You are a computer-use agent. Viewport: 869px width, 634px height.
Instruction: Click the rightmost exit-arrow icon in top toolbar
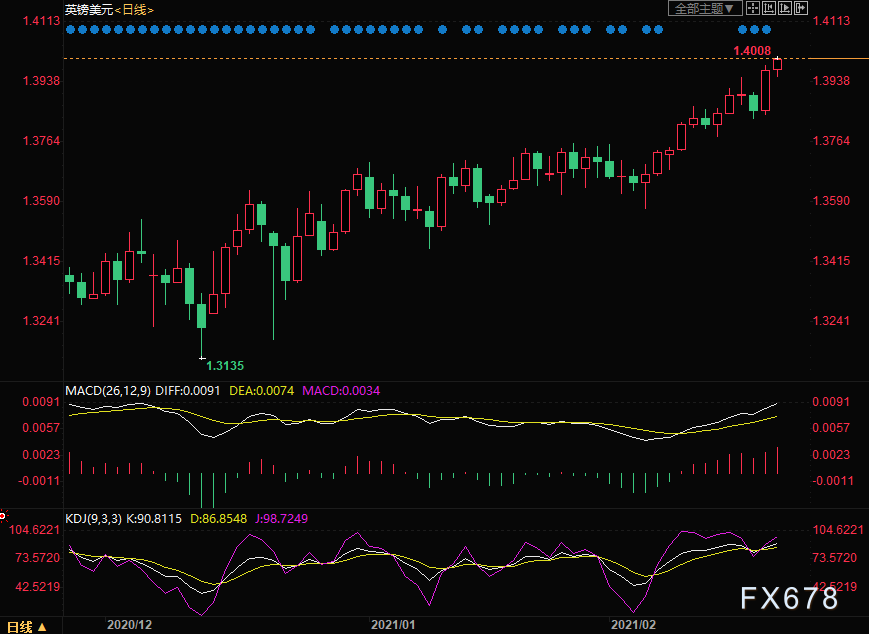(x=801, y=8)
